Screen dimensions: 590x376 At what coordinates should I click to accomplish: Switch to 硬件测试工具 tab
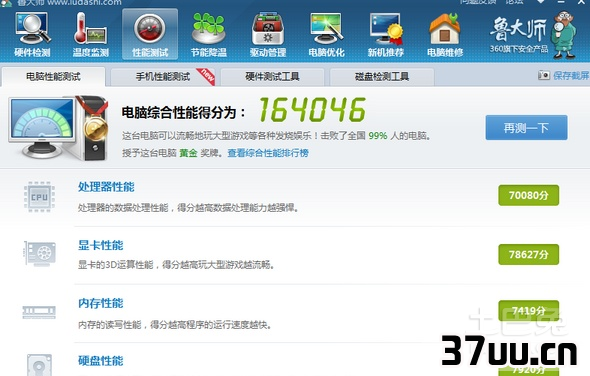tap(272, 77)
